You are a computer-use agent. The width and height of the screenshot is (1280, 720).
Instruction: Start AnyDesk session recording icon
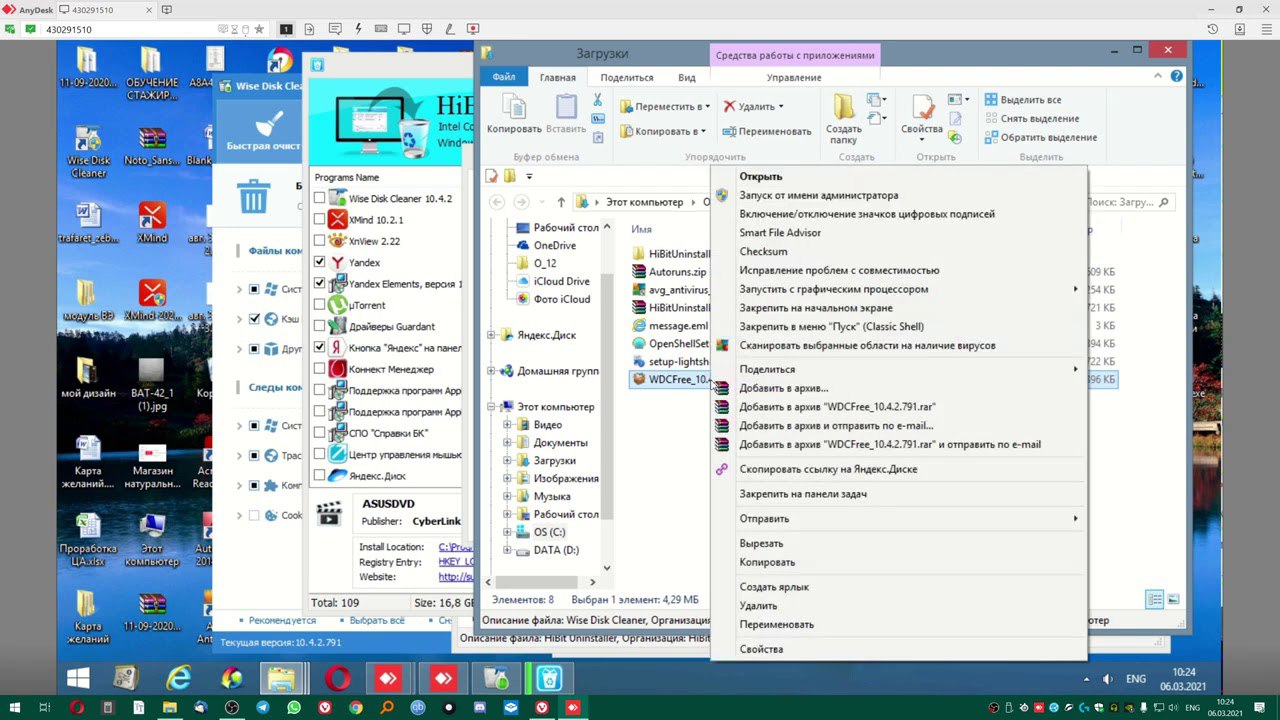point(473,29)
